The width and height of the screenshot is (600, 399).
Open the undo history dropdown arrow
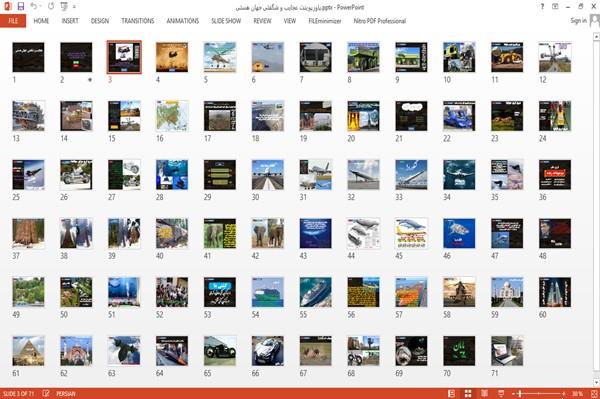[41, 7]
